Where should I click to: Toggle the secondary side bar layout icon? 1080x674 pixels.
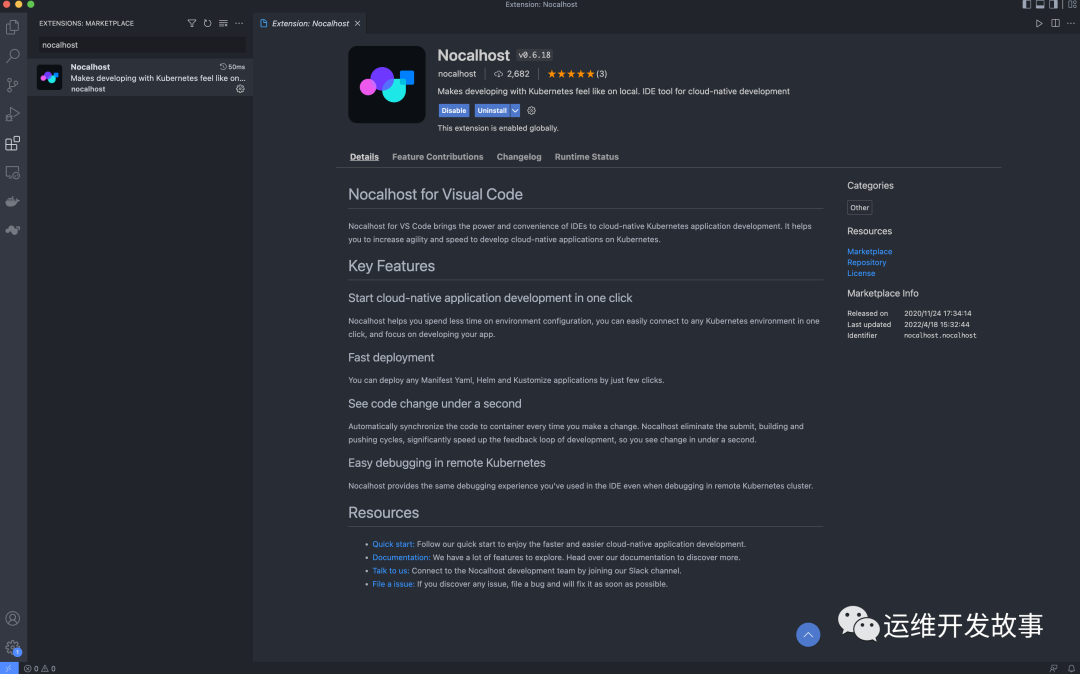point(1053,5)
